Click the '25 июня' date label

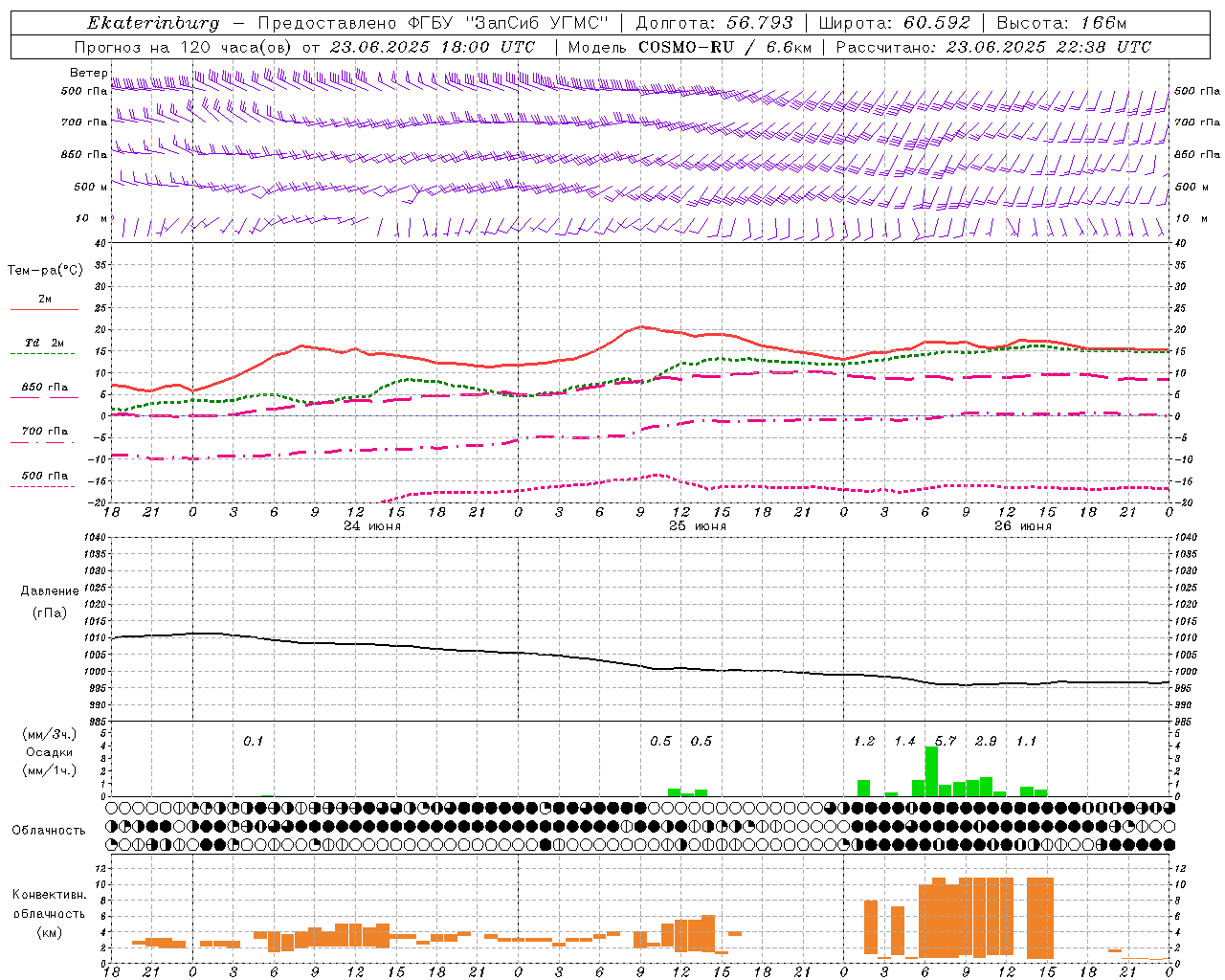tap(698, 526)
